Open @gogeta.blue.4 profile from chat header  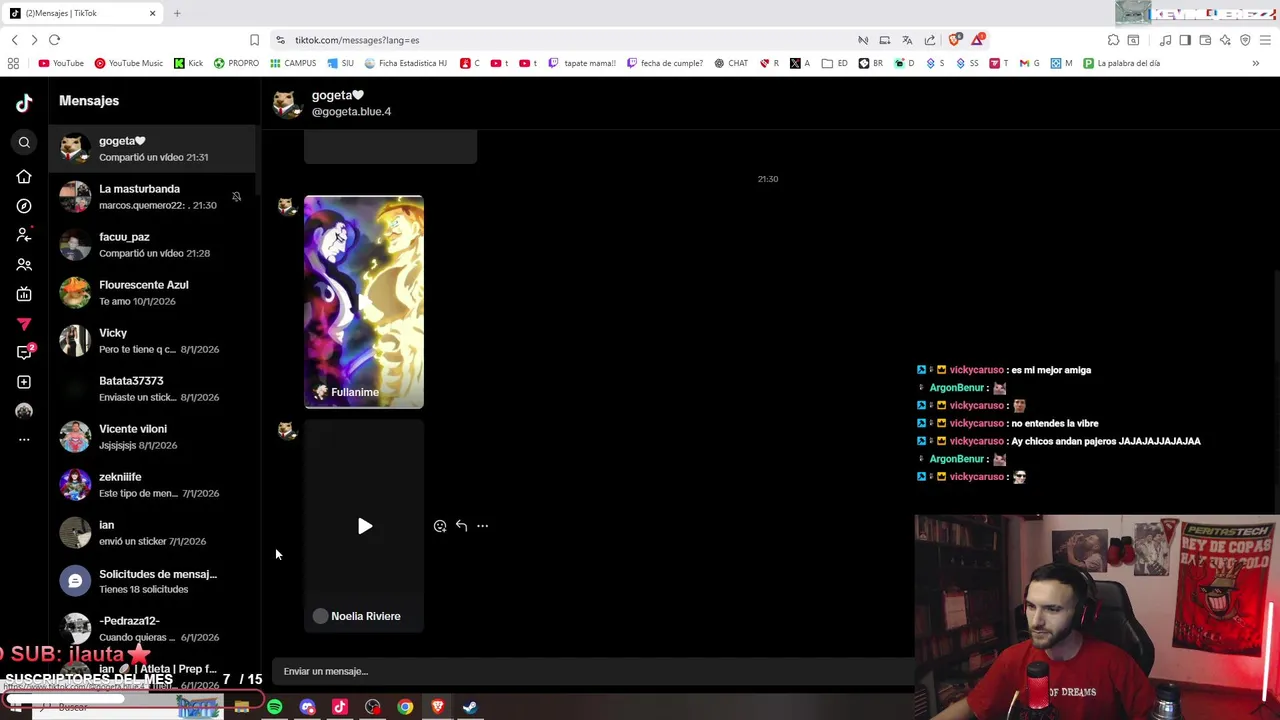coord(351,112)
